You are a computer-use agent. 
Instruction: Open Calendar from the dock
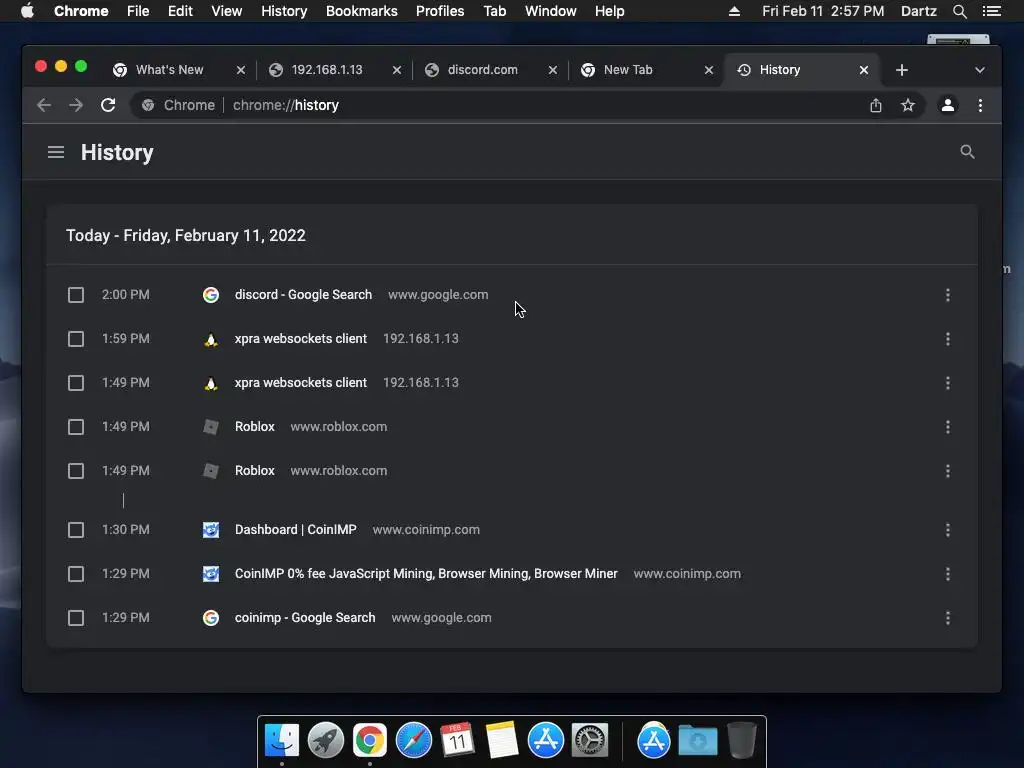point(457,740)
